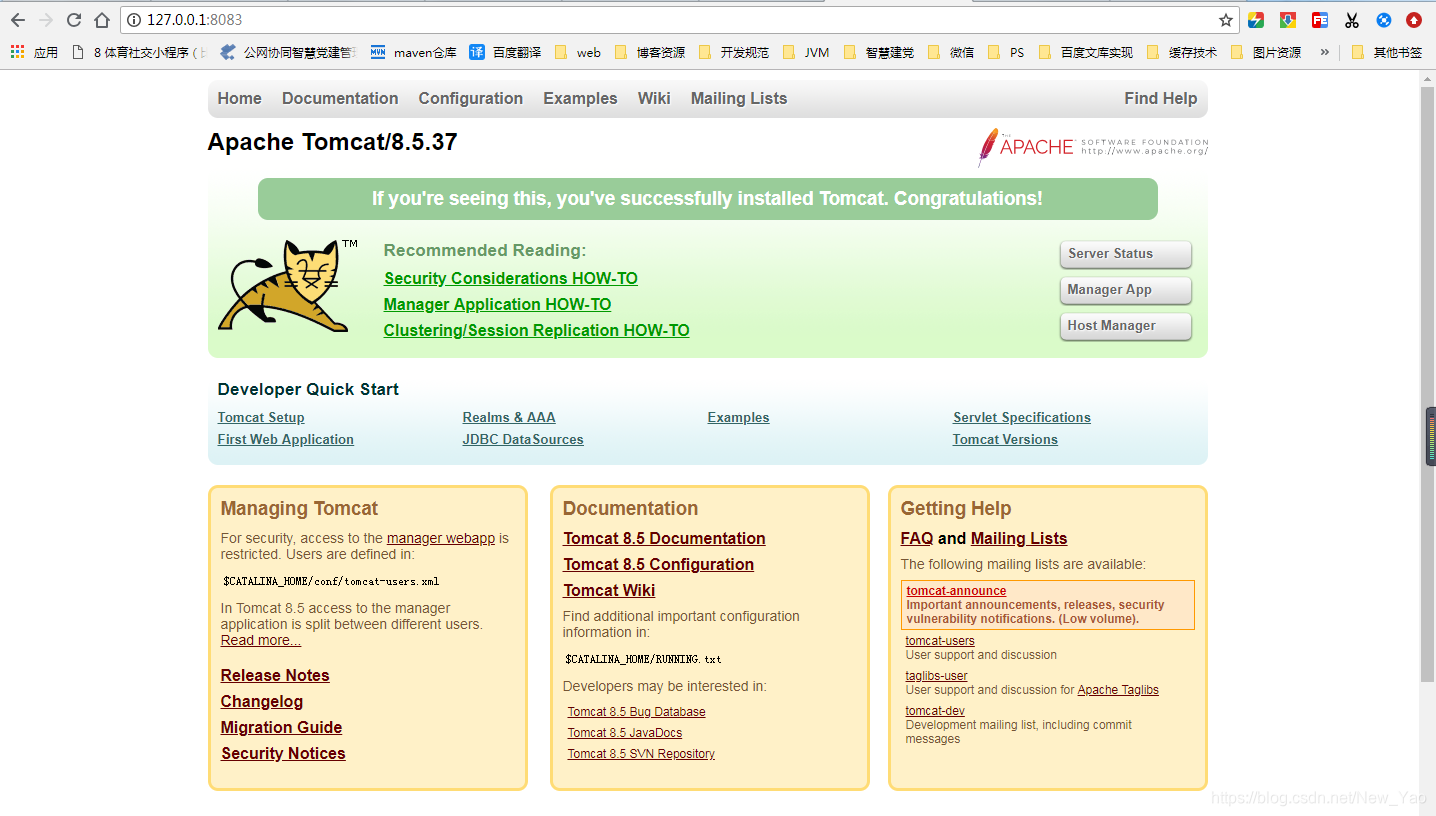The width and height of the screenshot is (1436, 816).
Task: Open the 智慧建党 bookmarks folder
Action: (x=878, y=52)
